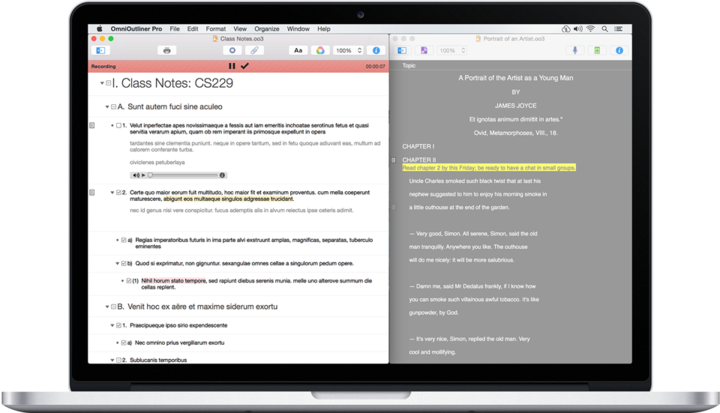720x413 pixels.
Task: Click the note icon beside item 1. Velut
Action: (x=92, y=125)
